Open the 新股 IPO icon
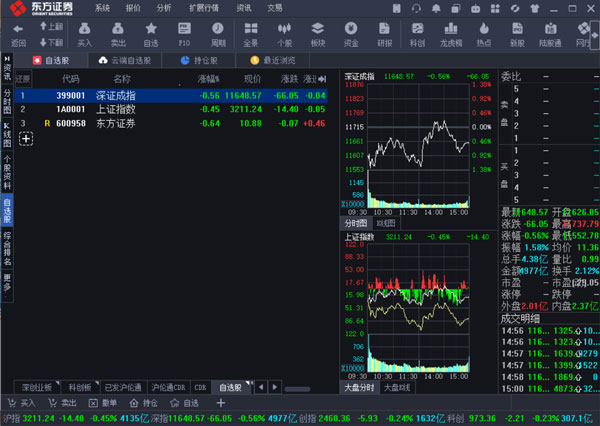This screenshot has height=426, width=600. (x=517, y=29)
